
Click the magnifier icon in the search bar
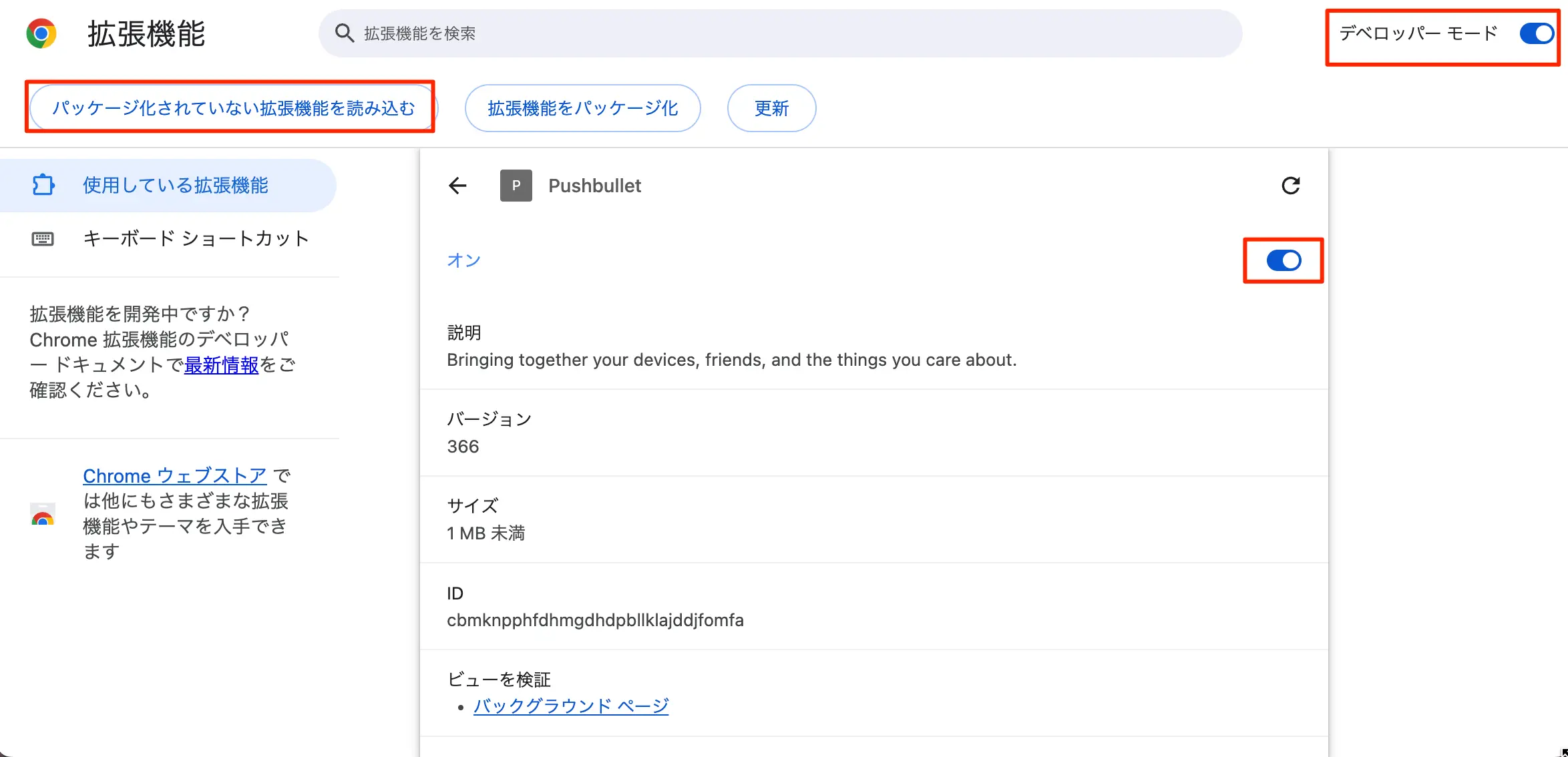point(344,33)
